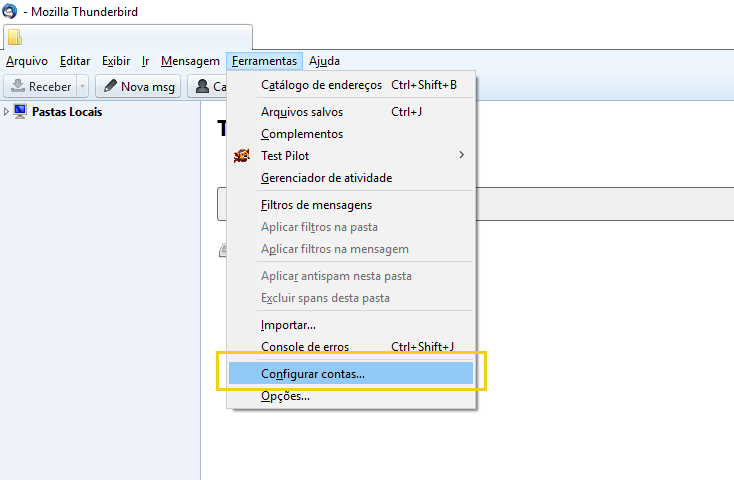The height and width of the screenshot is (480, 734).
Task: Expand Test Pilot submenu arrow
Action: click(x=462, y=155)
